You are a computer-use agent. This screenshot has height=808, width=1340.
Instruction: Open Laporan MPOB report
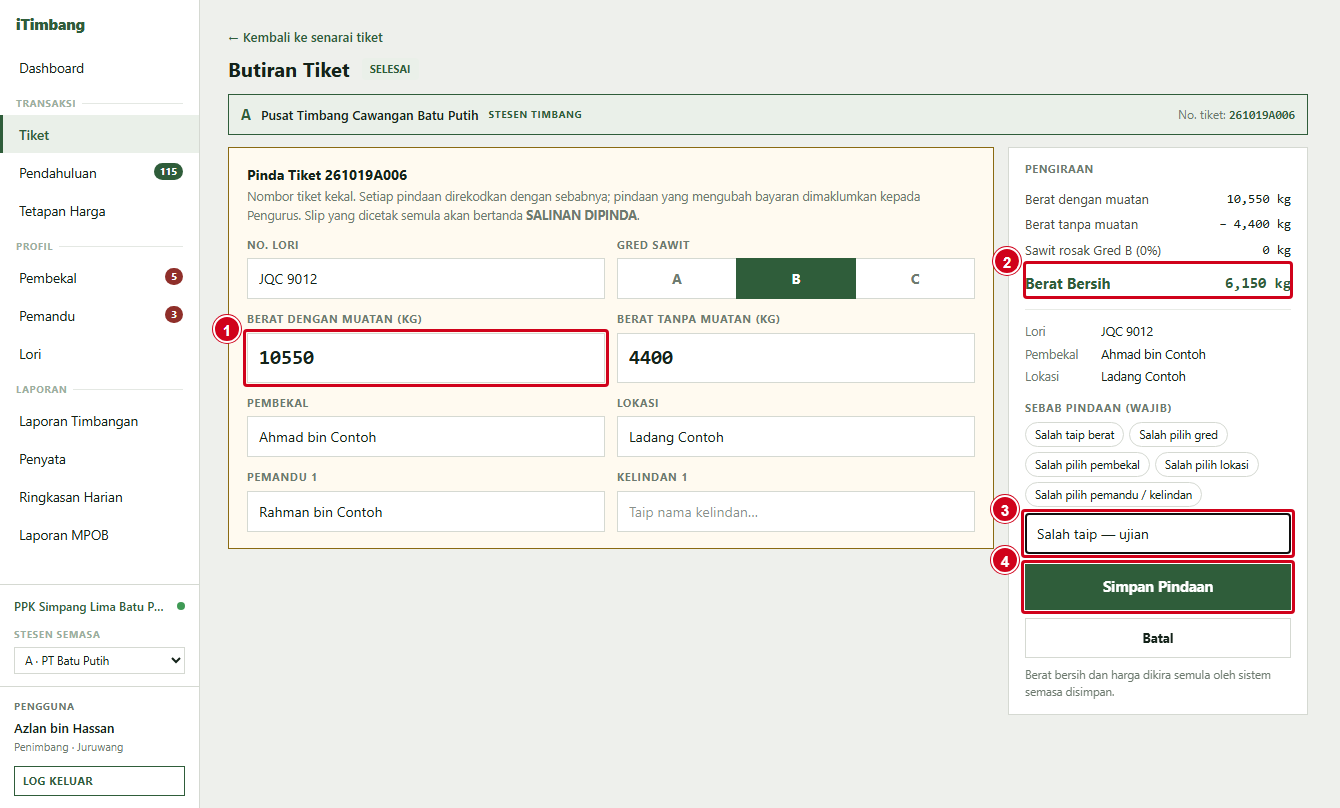click(x=99, y=535)
